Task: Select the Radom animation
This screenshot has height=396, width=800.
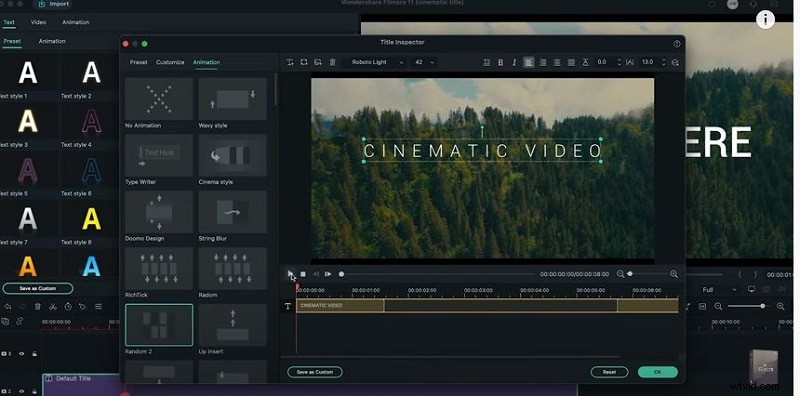Action: pyautogui.click(x=233, y=269)
